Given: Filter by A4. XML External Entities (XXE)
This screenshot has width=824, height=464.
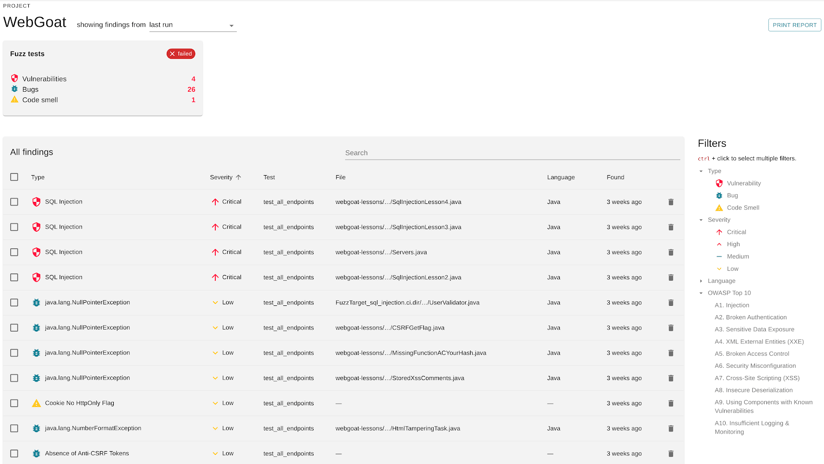Looking at the screenshot, I should 759,342.
